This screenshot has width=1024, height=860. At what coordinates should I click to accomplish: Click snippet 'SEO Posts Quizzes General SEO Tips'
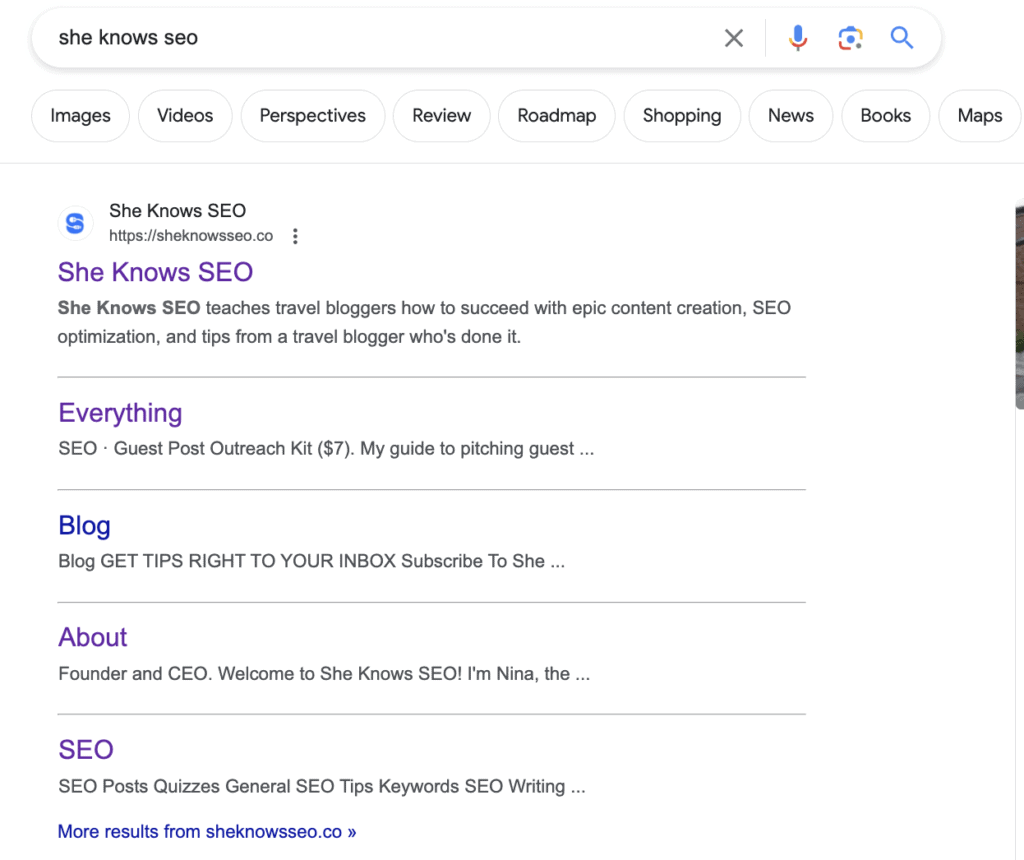coord(216,786)
